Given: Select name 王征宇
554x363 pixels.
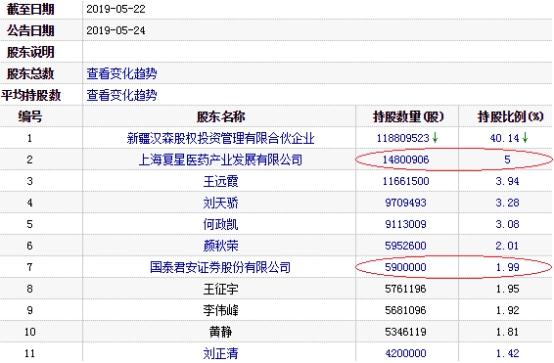Looking at the screenshot, I should click(x=220, y=289).
